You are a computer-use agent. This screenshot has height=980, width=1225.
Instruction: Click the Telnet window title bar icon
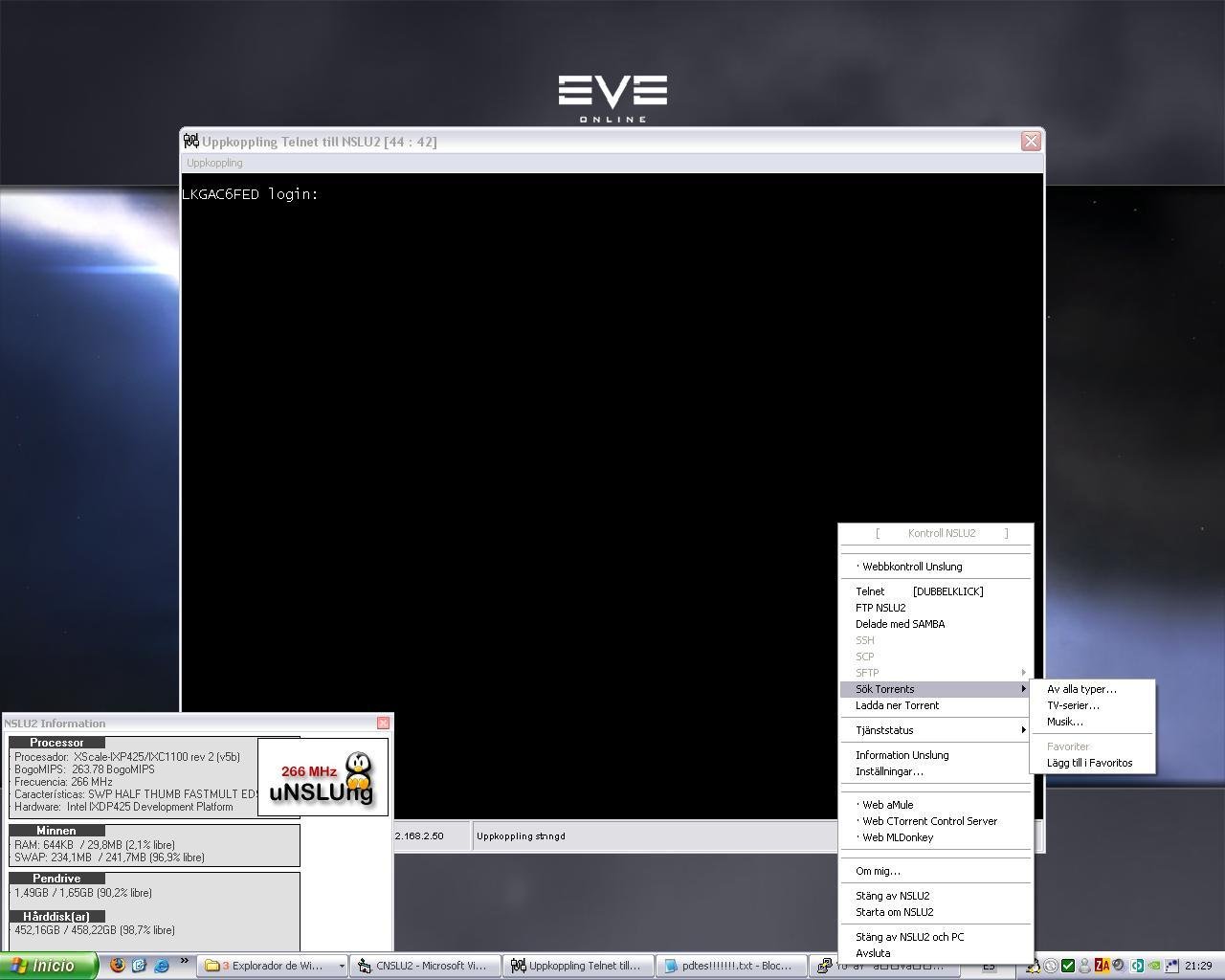[x=191, y=142]
